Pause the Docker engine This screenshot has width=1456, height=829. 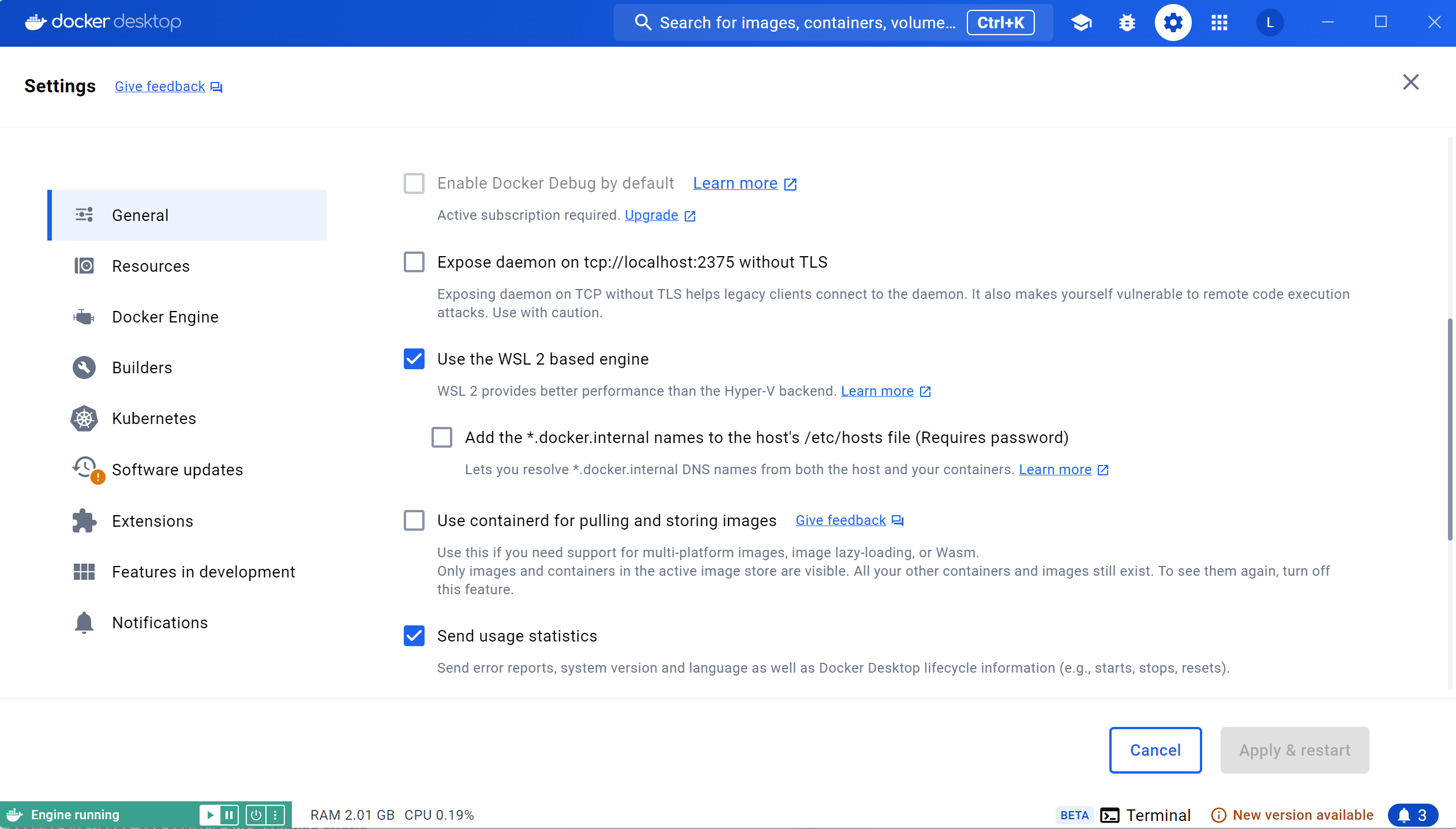click(229, 815)
